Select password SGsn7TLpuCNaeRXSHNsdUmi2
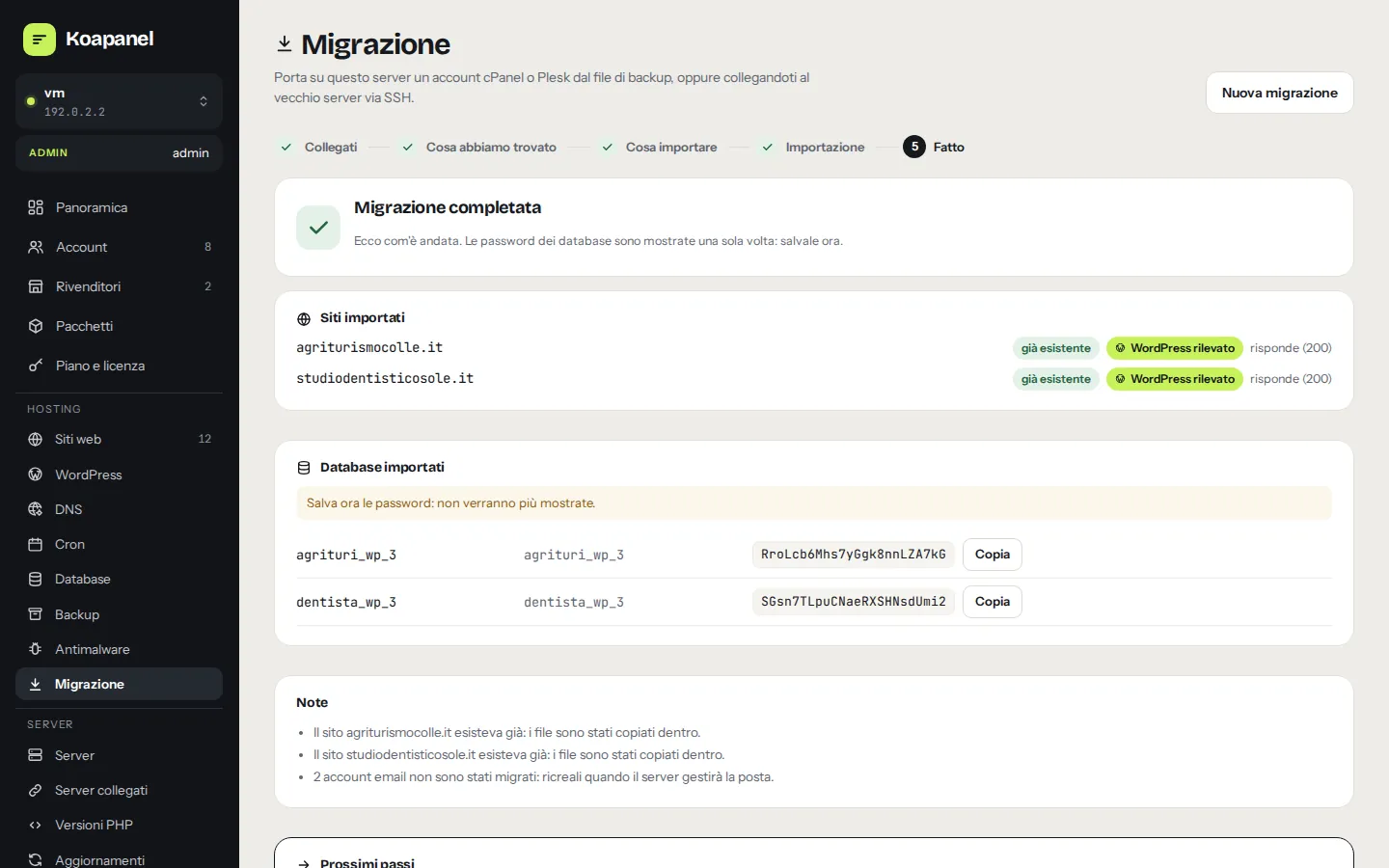Screen dimensions: 1389x868 pyautogui.click(x=854, y=602)
